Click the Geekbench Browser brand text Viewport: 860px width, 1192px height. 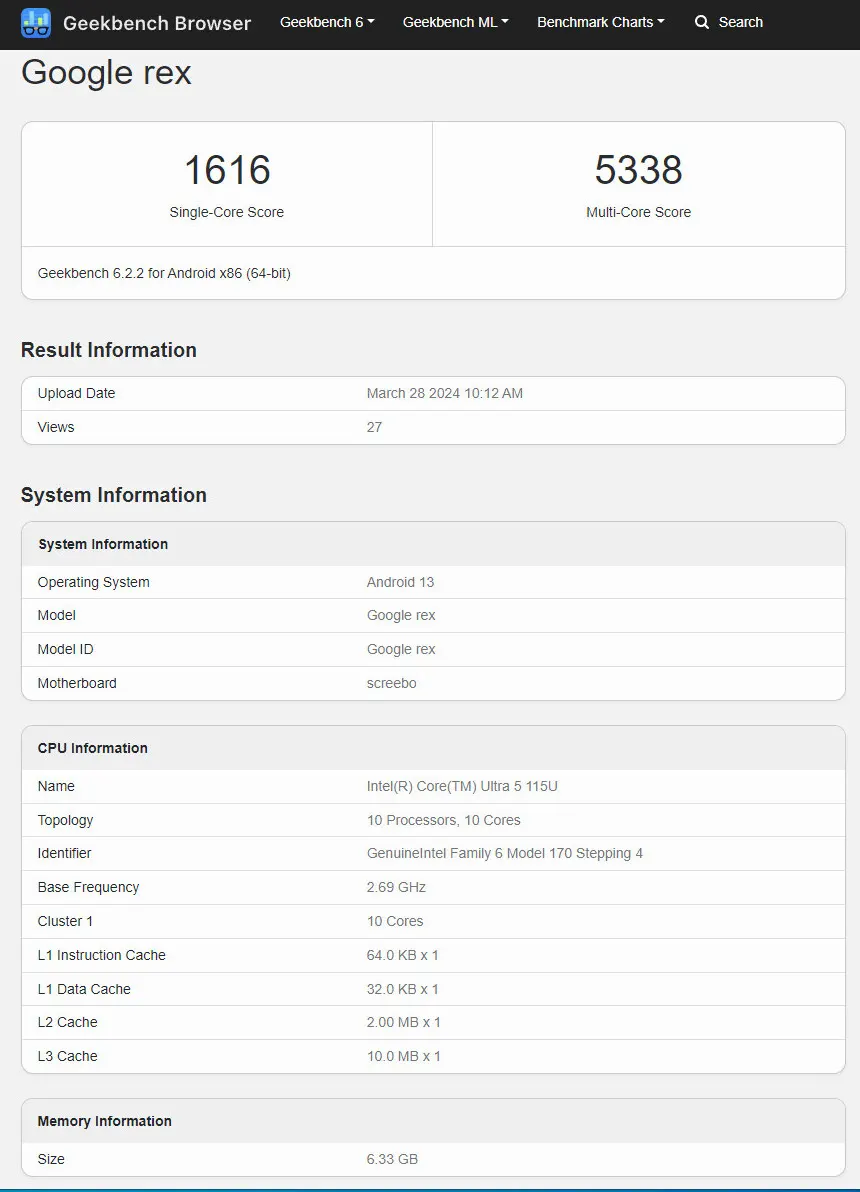(x=157, y=22)
